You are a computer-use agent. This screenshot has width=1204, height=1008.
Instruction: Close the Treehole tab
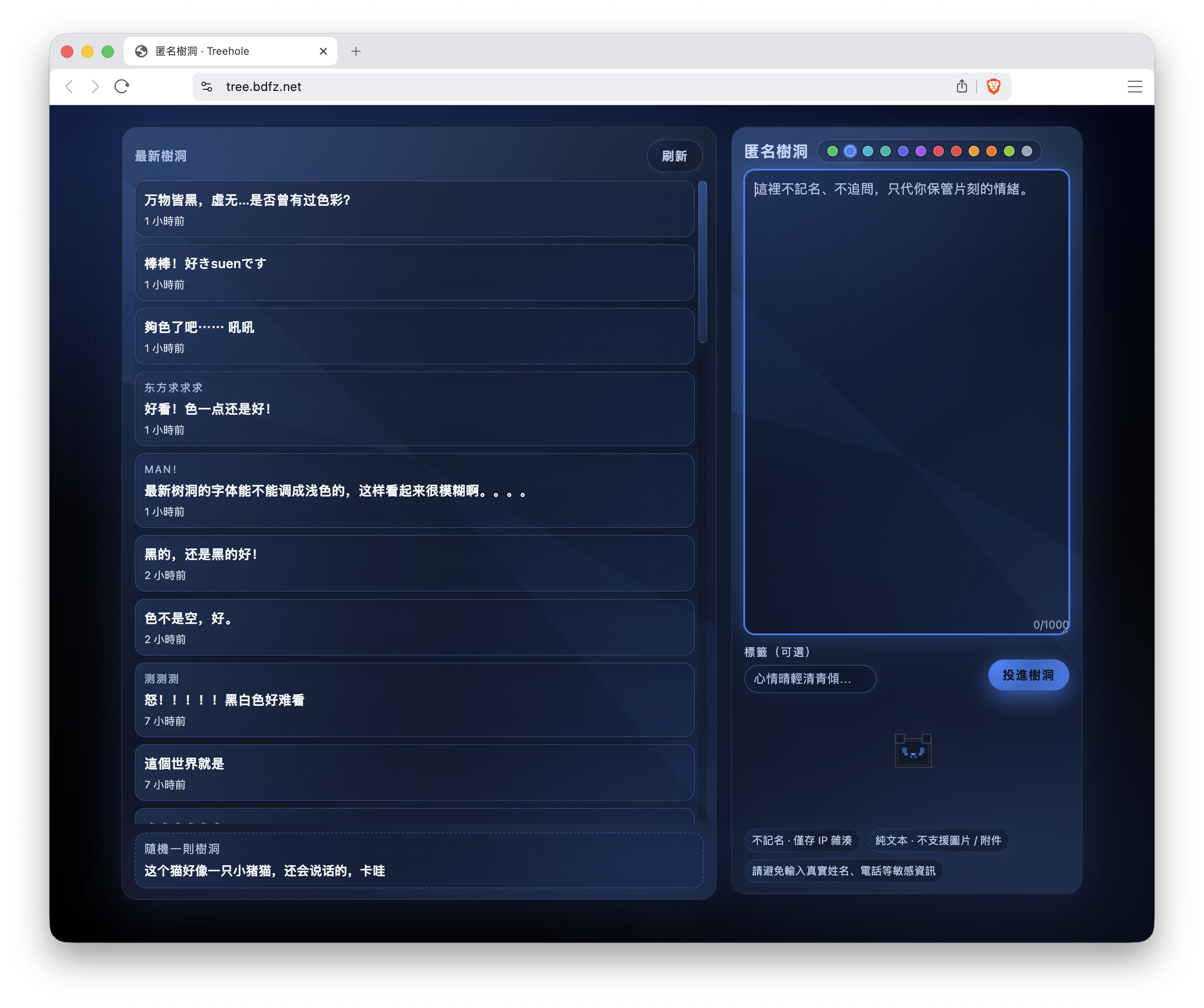323,51
